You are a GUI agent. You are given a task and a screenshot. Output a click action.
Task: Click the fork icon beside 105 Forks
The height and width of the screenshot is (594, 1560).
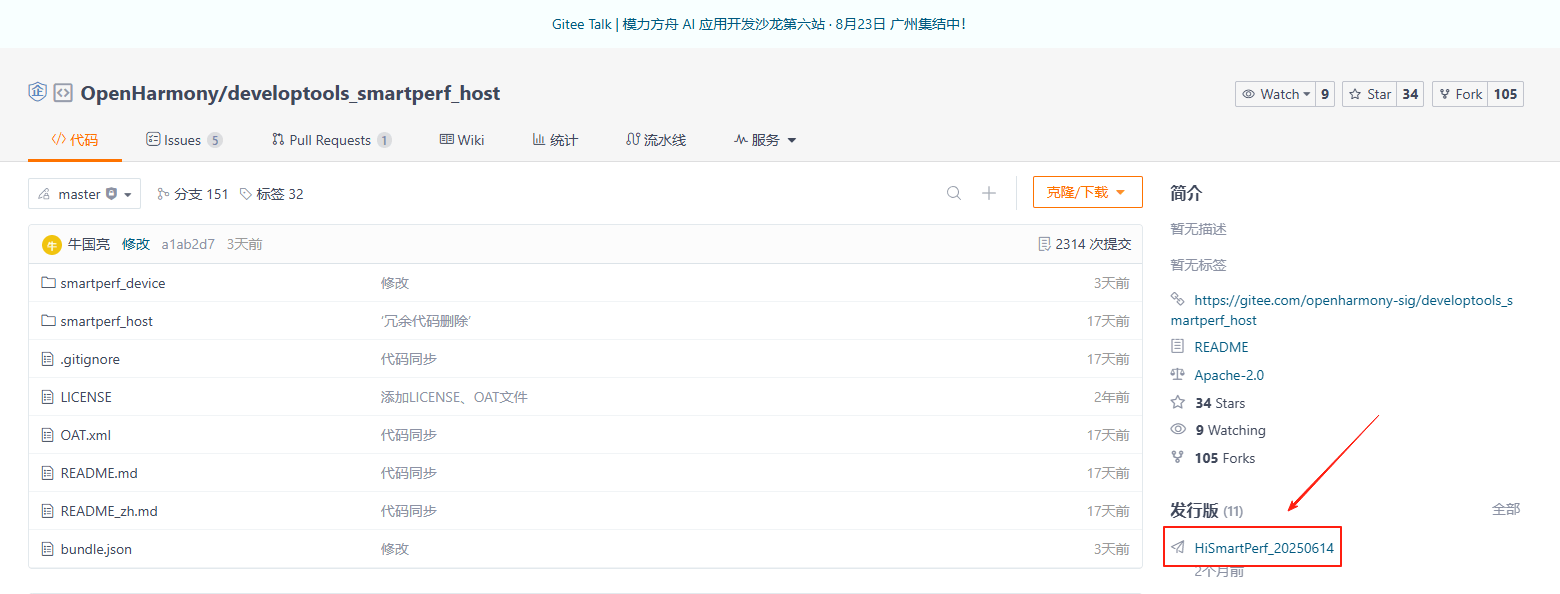click(x=1178, y=458)
